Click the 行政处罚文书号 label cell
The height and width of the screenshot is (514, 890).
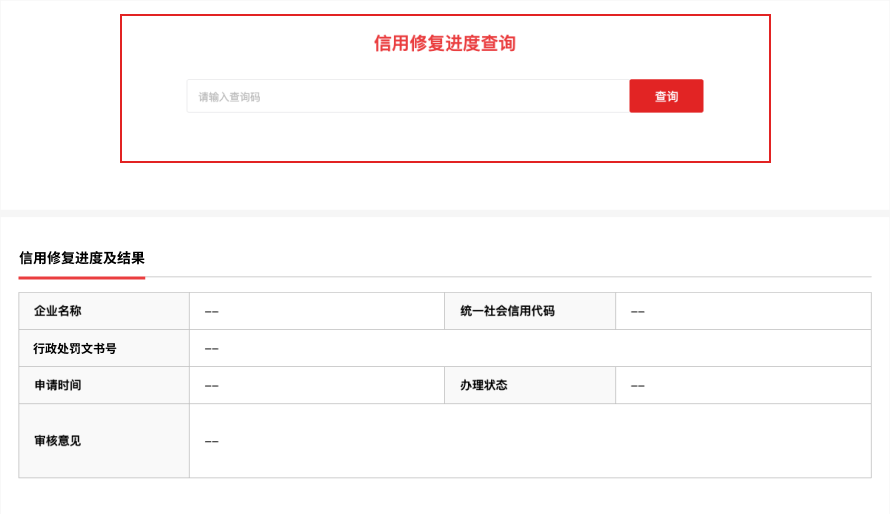tap(104, 348)
